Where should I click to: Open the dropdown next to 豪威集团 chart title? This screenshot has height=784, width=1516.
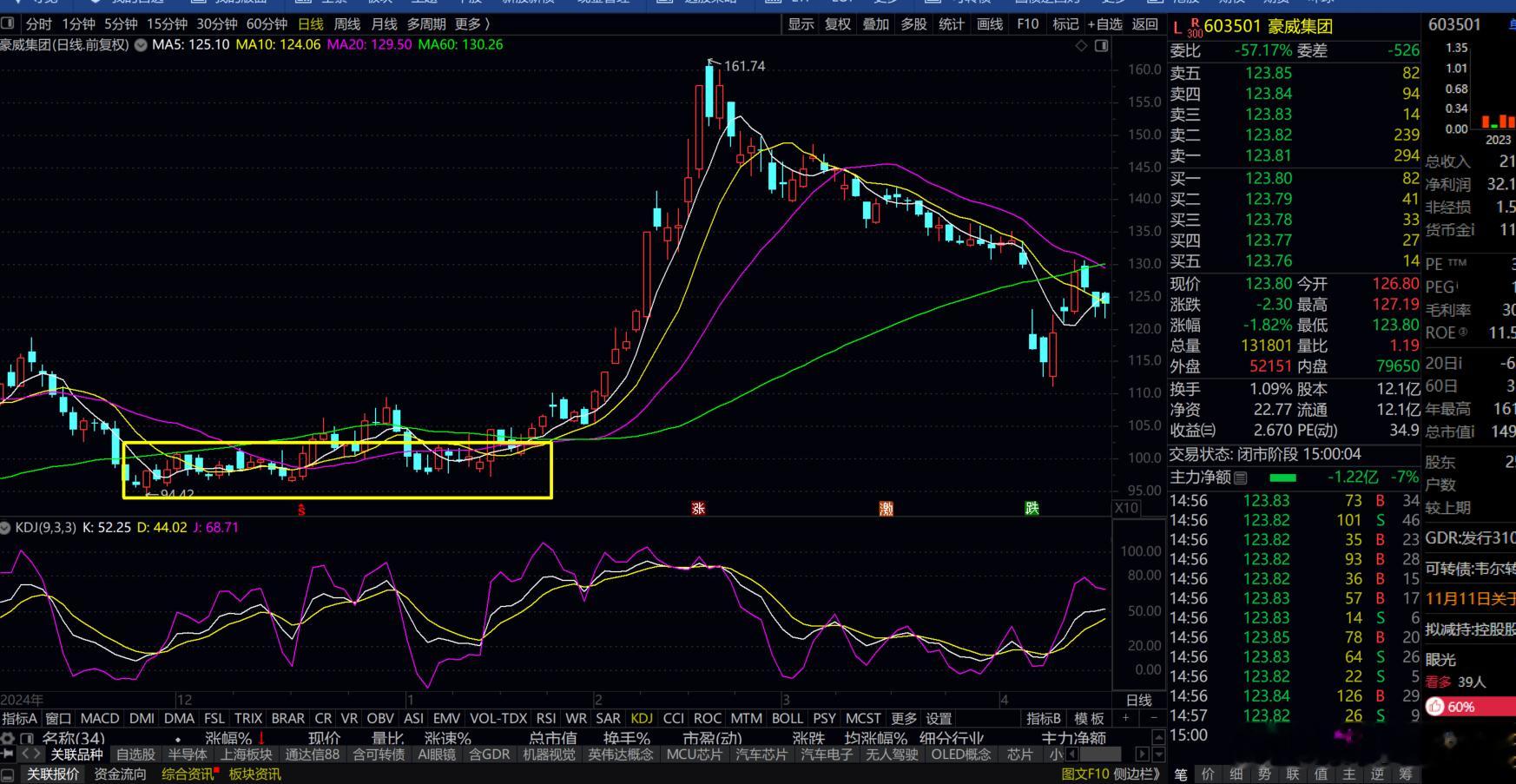(141, 45)
